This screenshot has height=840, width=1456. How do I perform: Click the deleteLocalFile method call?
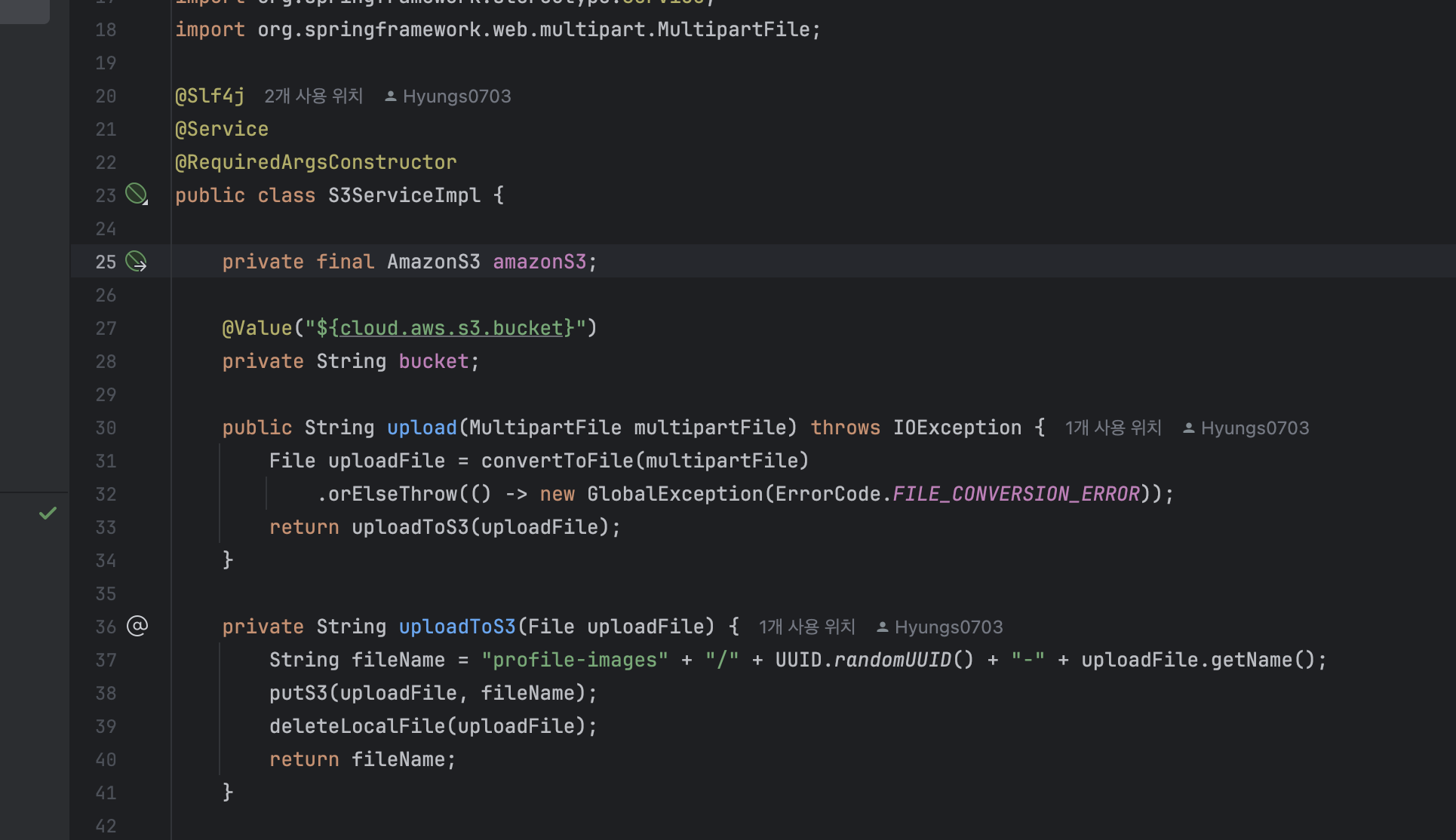tap(358, 726)
